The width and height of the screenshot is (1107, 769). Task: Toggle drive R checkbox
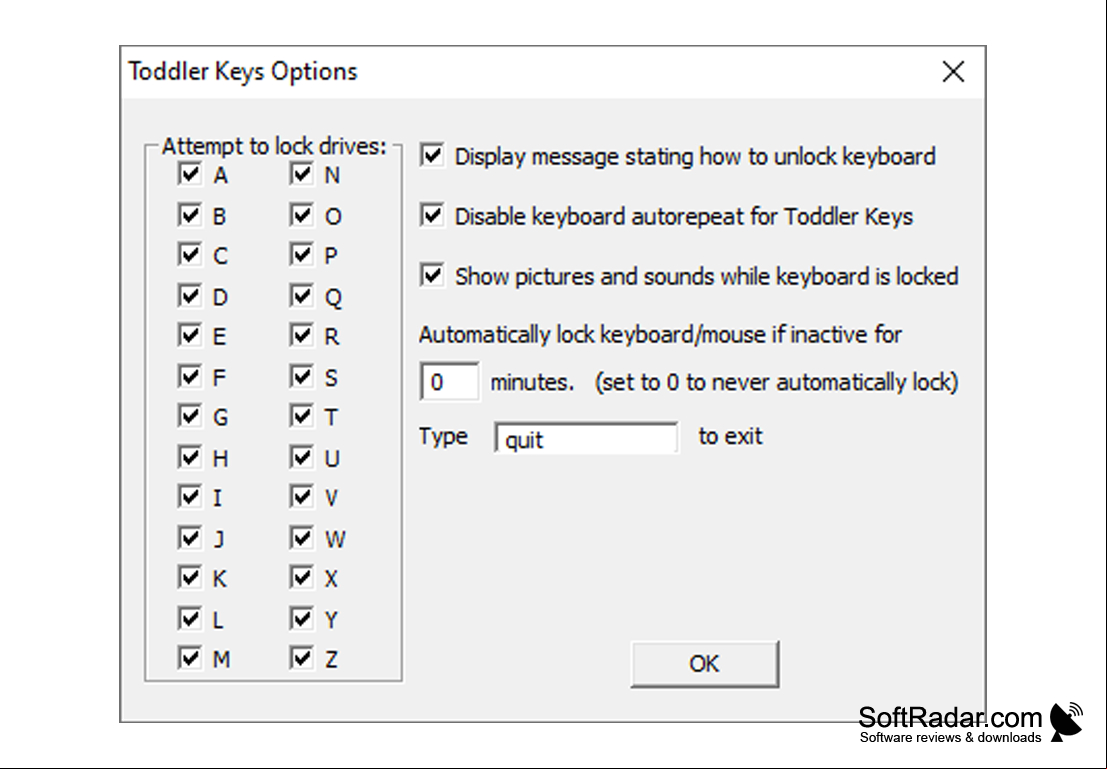tap(301, 335)
